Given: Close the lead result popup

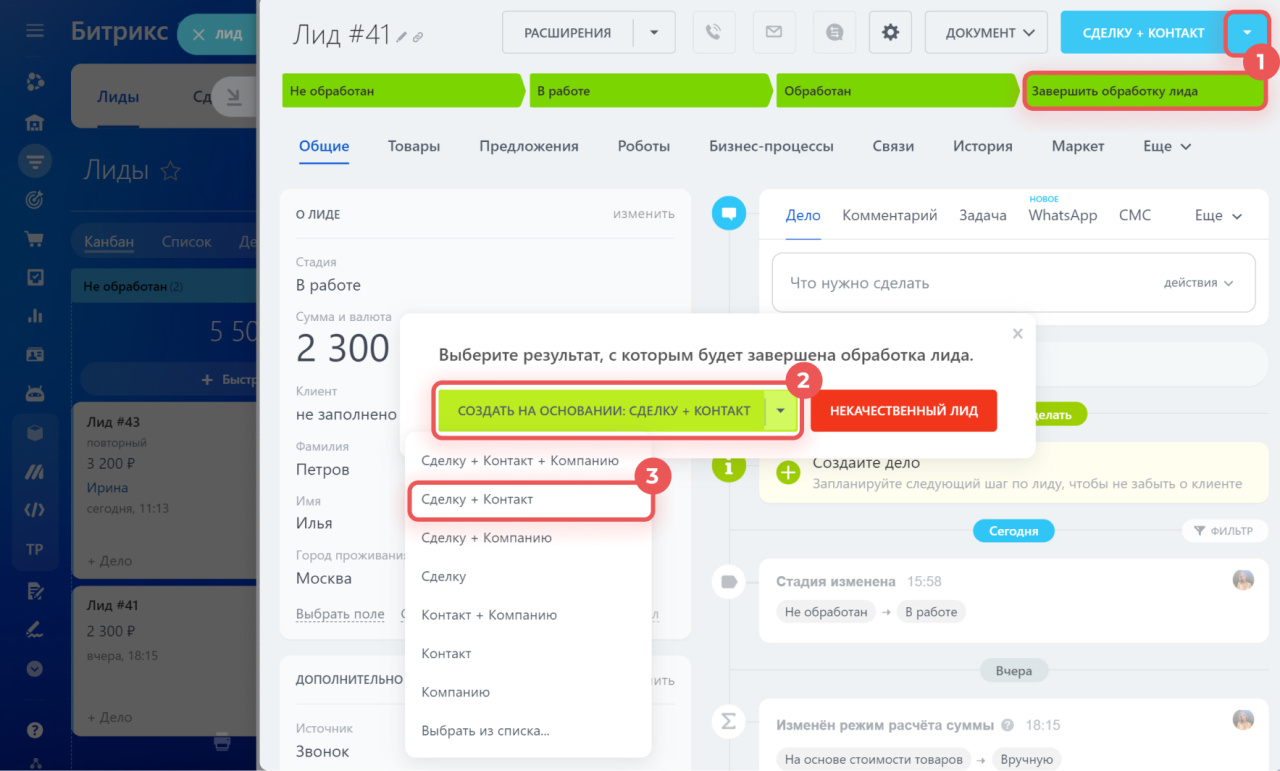Looking at the screenshot, I should click(x=1017, y=334).
